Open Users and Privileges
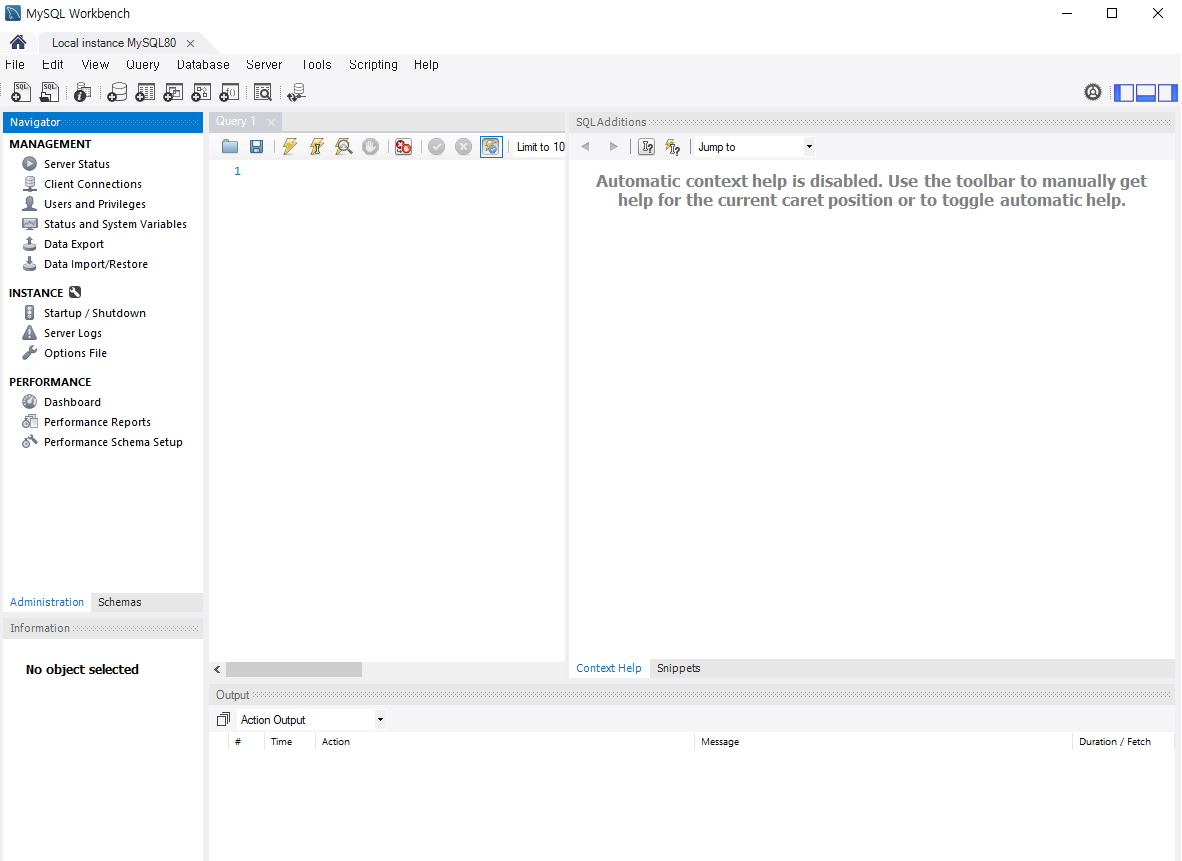This screenshot has width=1182, height=861. 95,204
